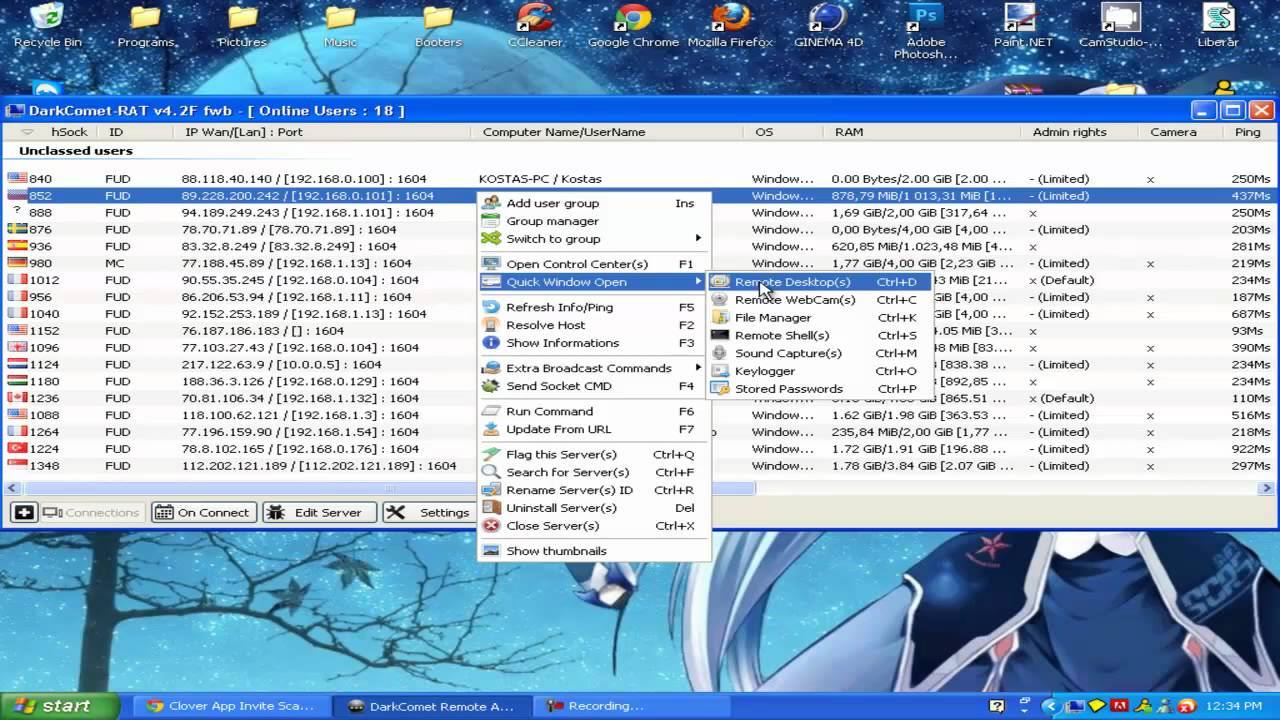Open the Paint.NET desktop shortcut

[x=1021, y=27]
